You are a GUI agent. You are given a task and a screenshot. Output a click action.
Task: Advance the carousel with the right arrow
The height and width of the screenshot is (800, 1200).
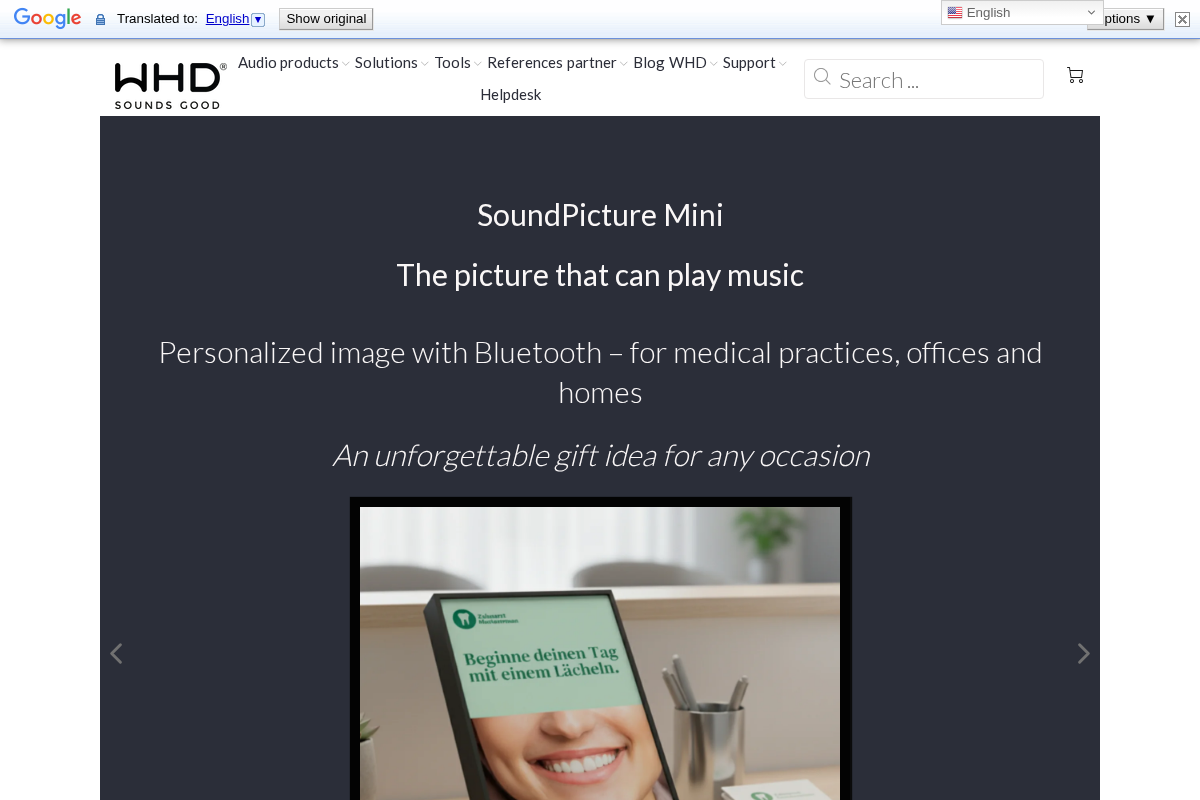pos(1084,653)
